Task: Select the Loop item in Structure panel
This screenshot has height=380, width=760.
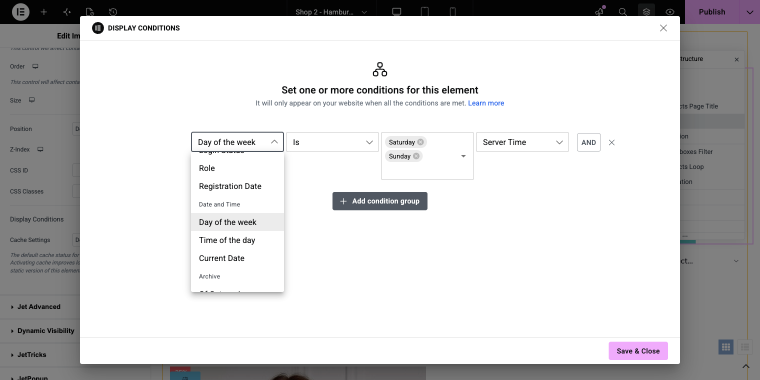Action: pyautogui.click(x=712, y=167)
